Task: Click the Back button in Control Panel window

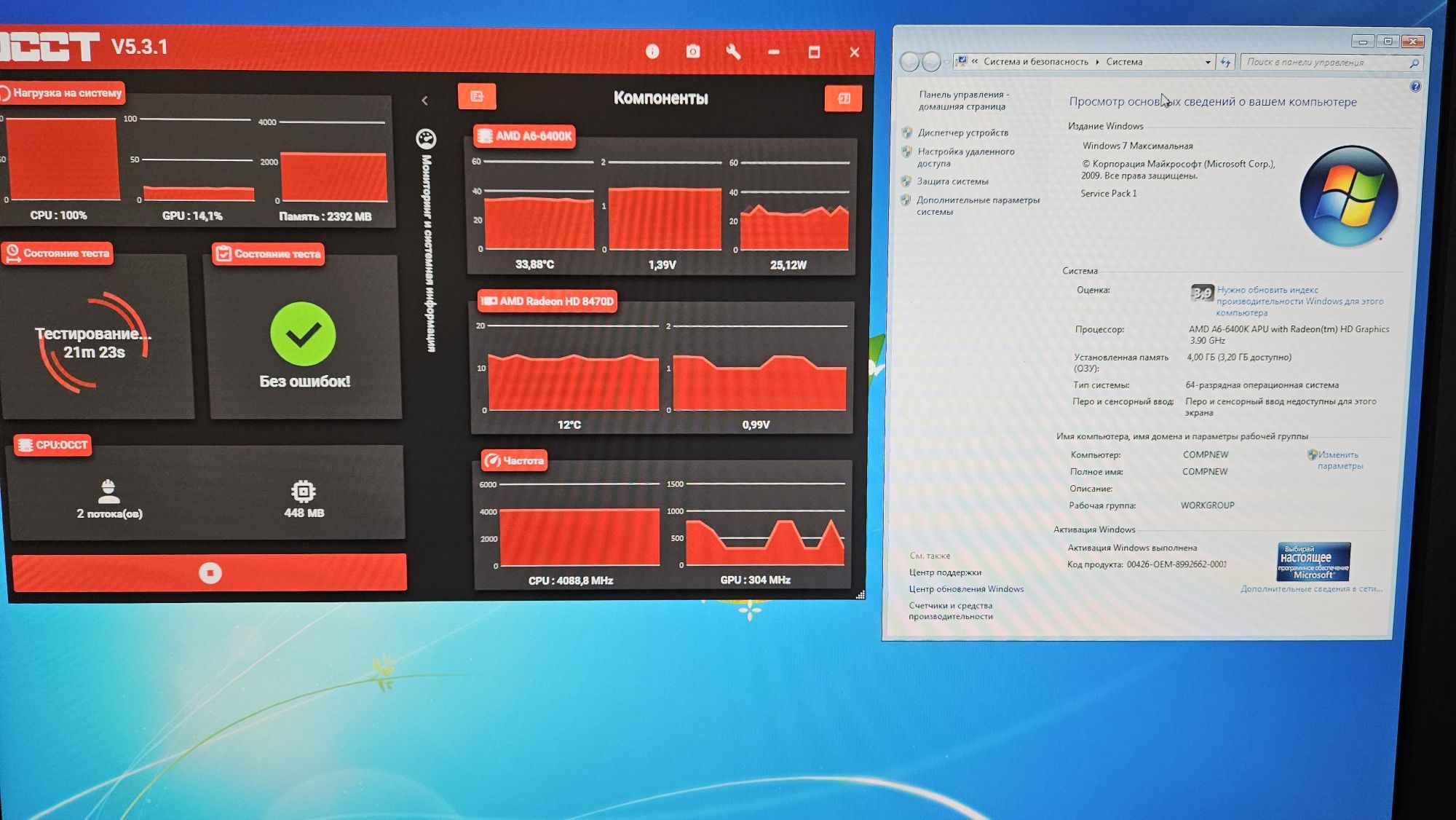Action: click(x=909, y=62)
